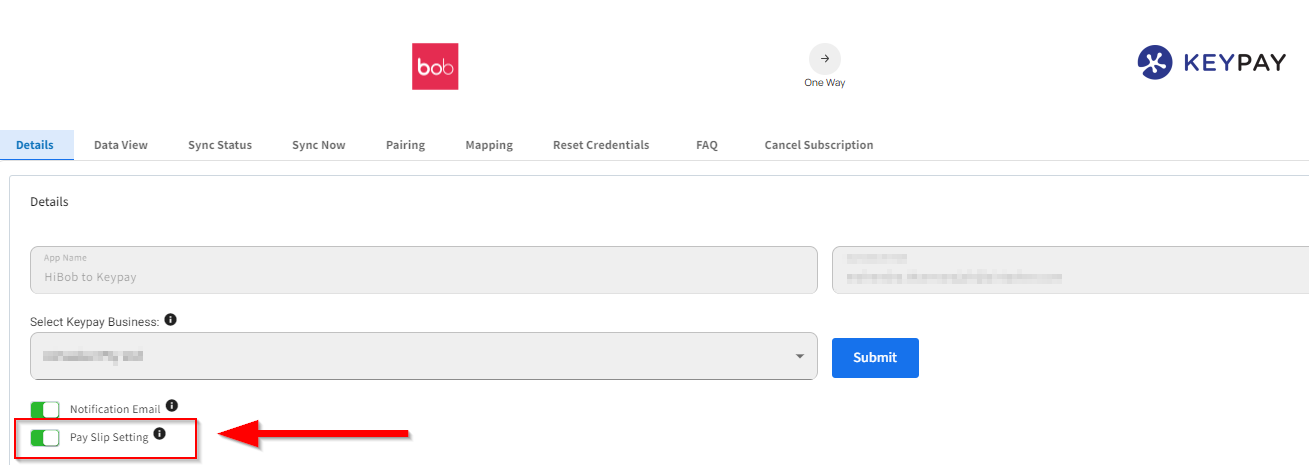The width and height of the screenshot is (1309, 465).
Task: Click the Details section heading
Action: (50, 202)
